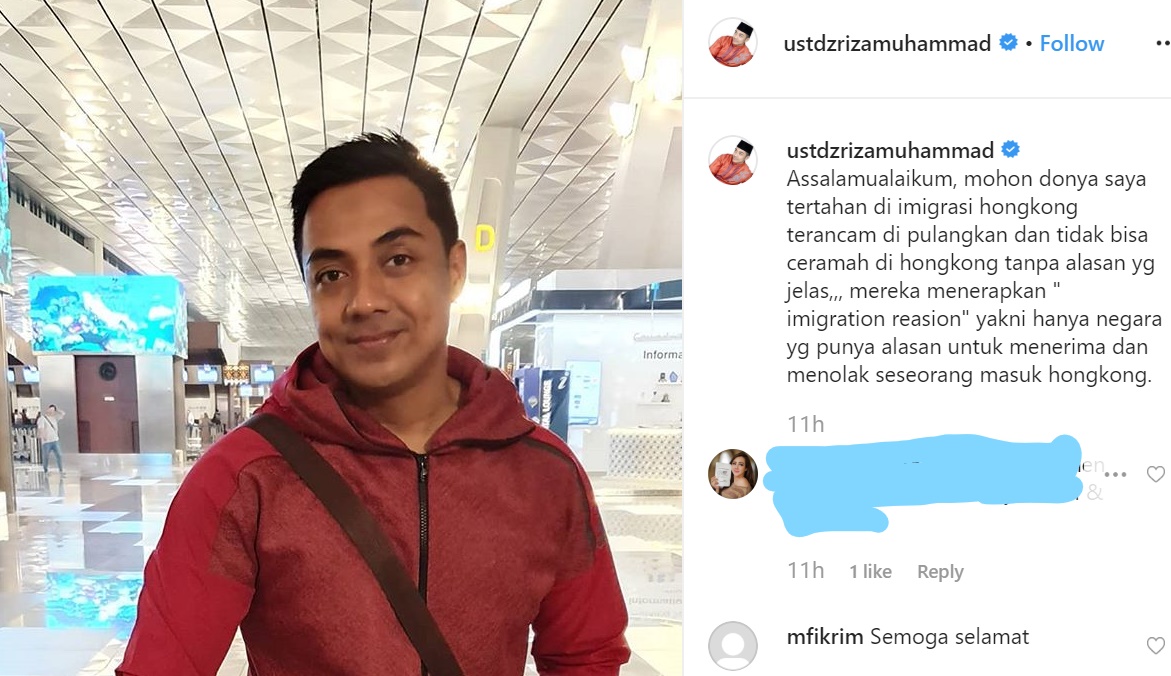This screenshot has width=1171, height=676.
Task: Click caption author avatar thumbnail
Action: 732,160
